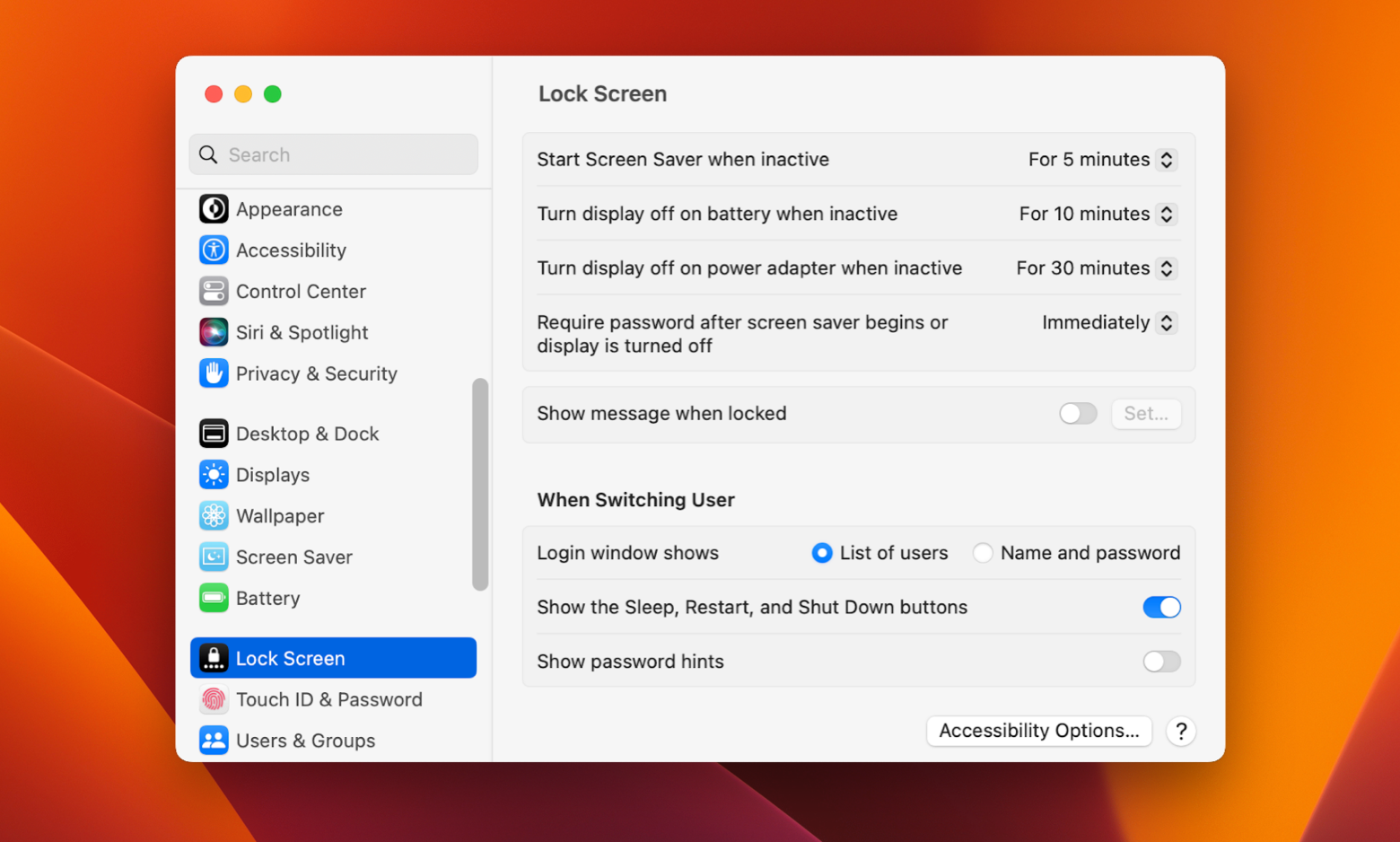
Task: Open Touch ID & Password settings
Action: [214, 699]
